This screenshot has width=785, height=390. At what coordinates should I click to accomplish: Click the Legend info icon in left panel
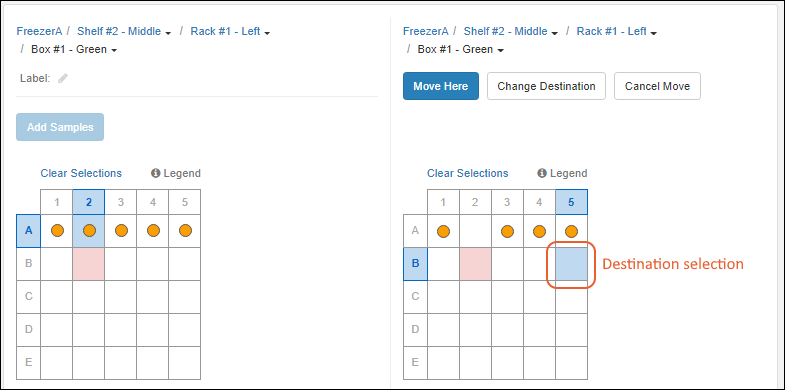(155, 173)
